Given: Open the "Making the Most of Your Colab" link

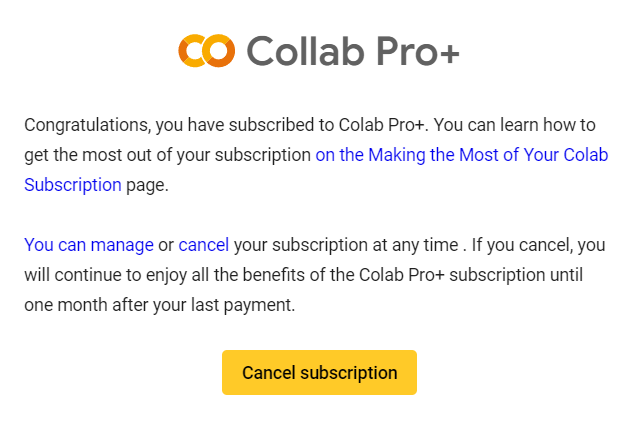Looking at the screenshot, I should click(461, 155).
